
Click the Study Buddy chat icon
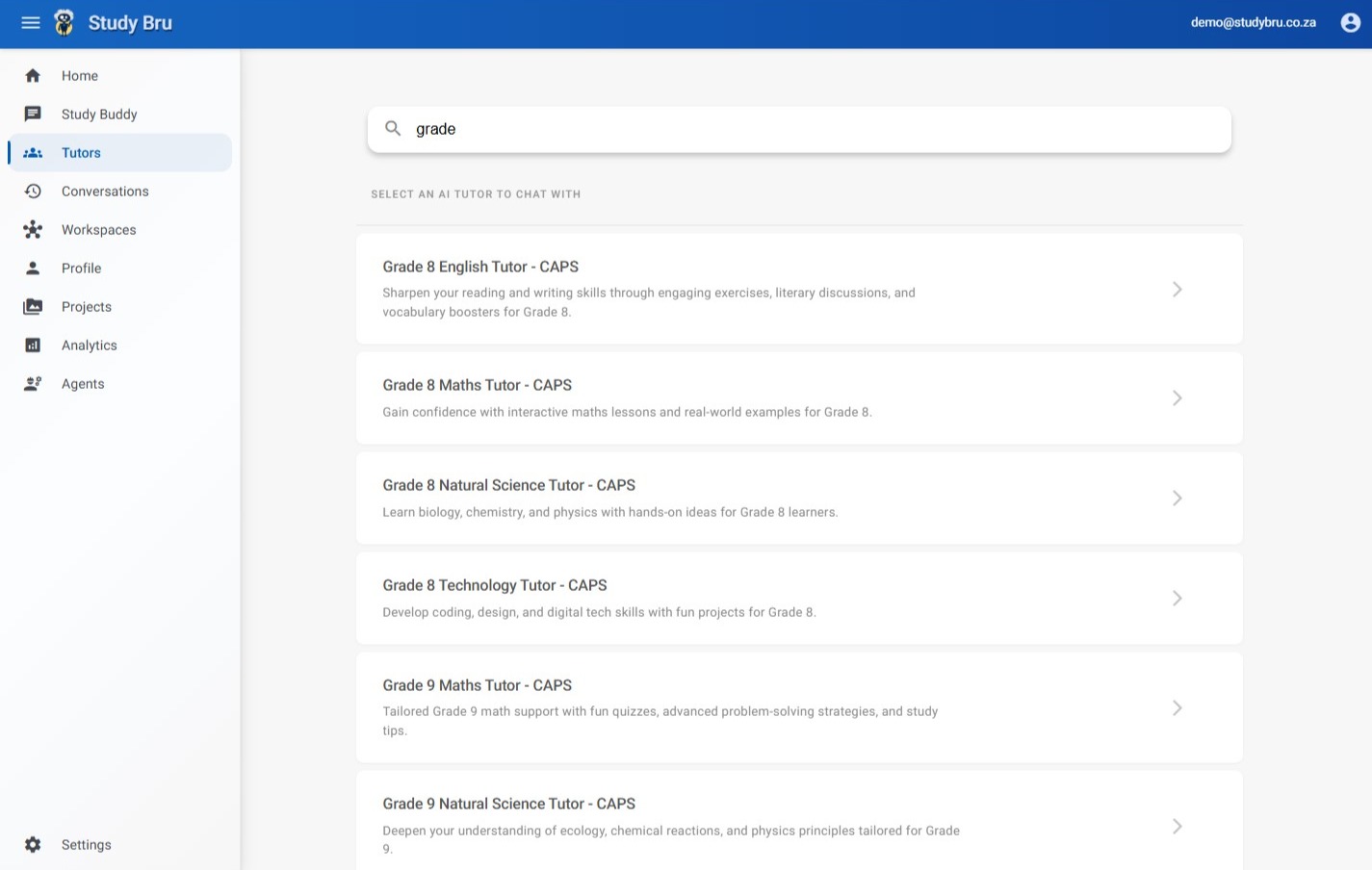point(33,115)
